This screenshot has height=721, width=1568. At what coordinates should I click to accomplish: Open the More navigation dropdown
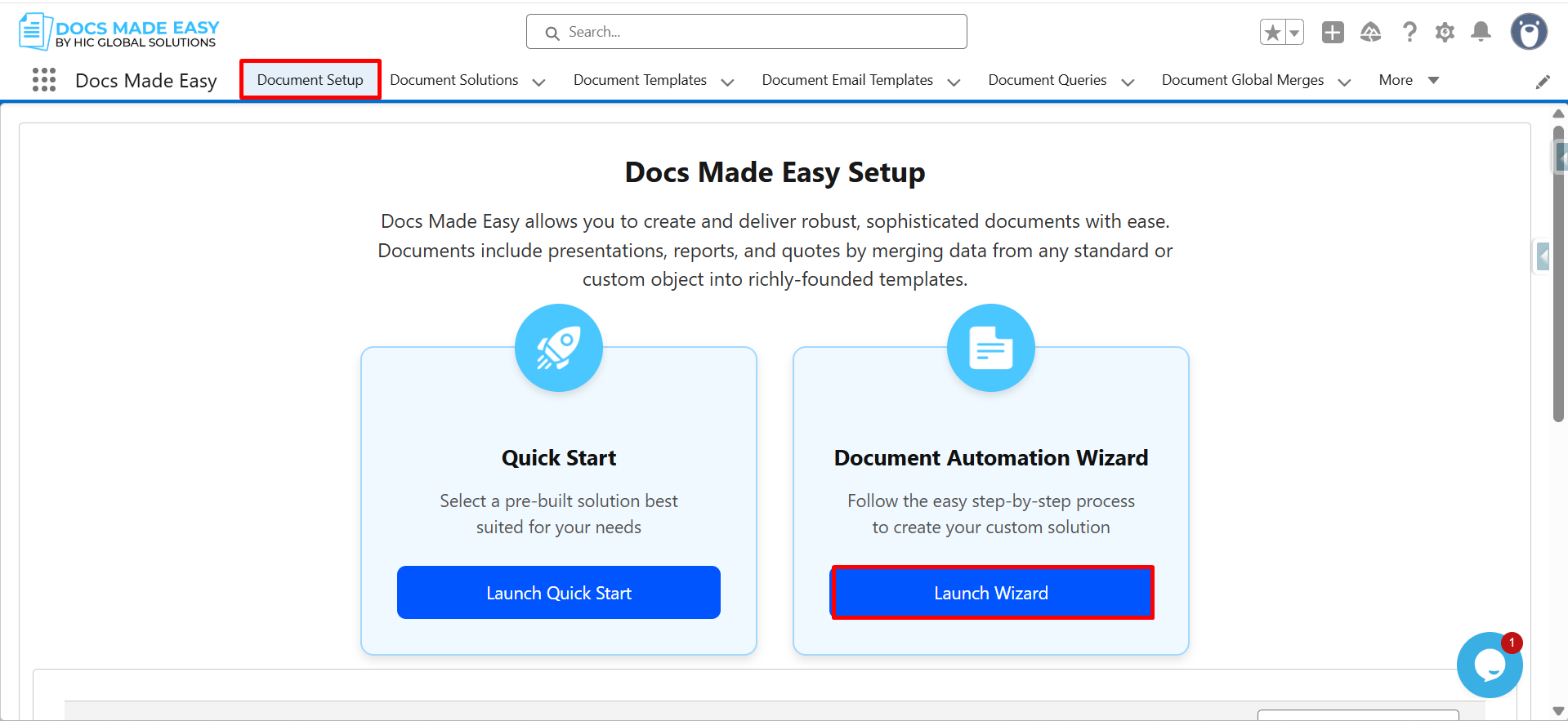tap(1408, 80)
